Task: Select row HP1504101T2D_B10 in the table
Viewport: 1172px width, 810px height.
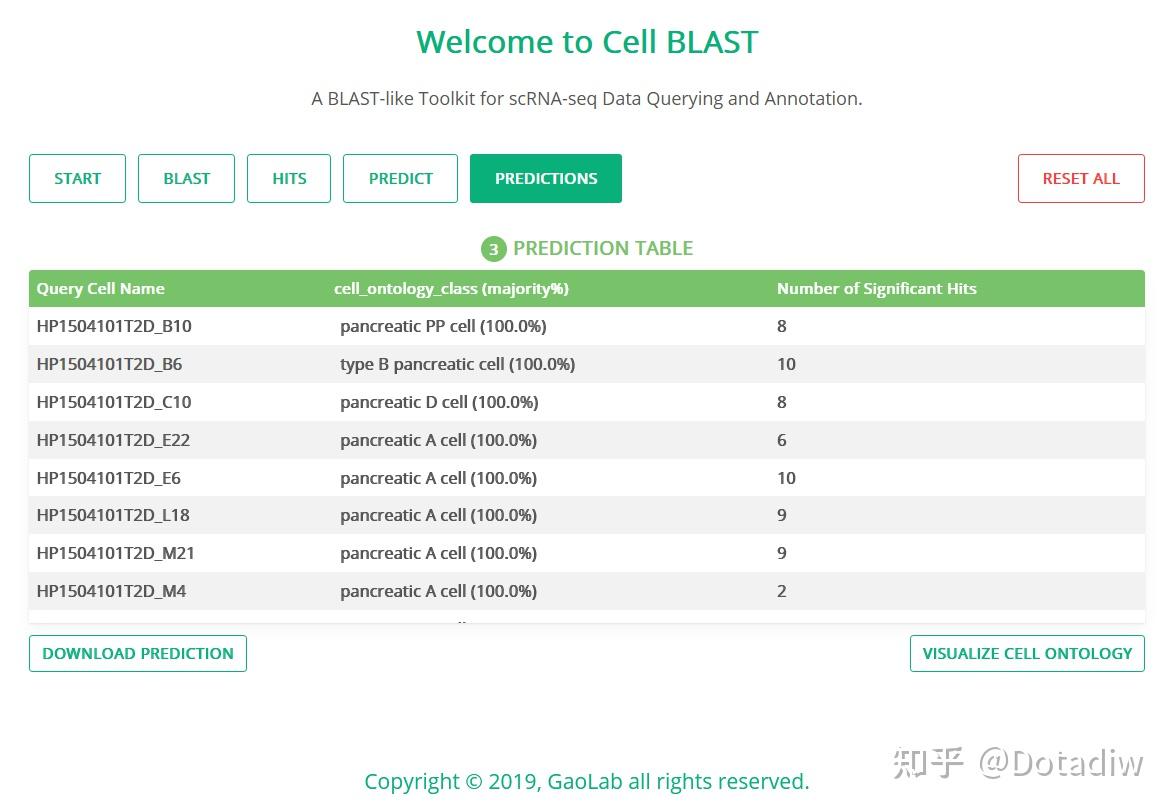Action: (112, 326)
